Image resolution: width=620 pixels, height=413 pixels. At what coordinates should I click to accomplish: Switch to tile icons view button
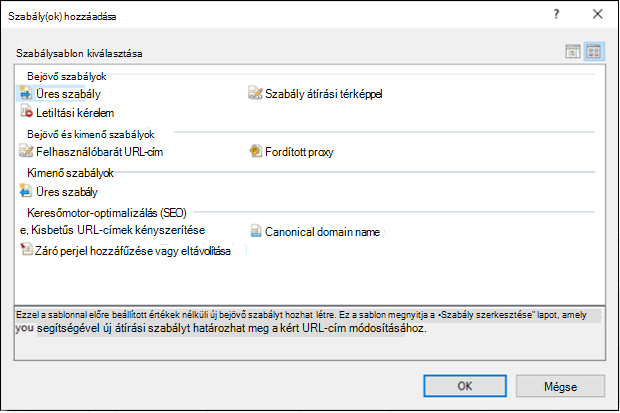pyautogui.click(x=594, y=51)
